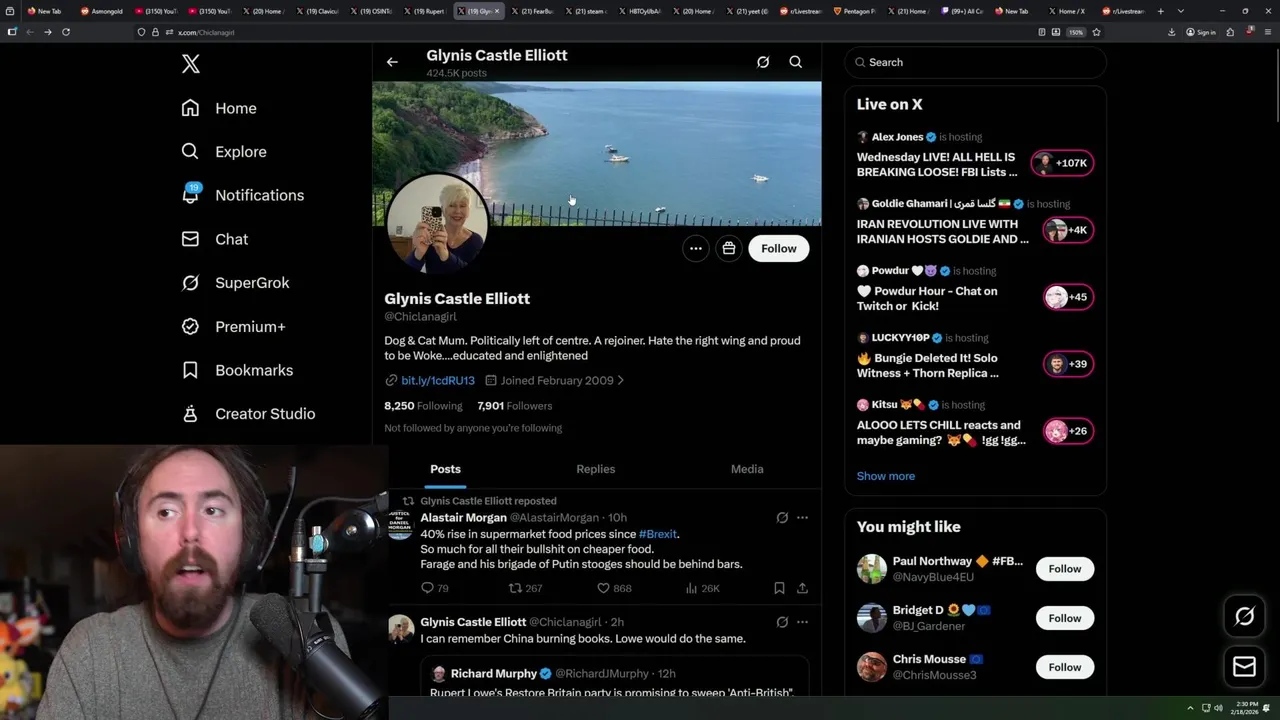Follow Bridget D
Screen dimensions: 1280x720
click(1065, 618)
